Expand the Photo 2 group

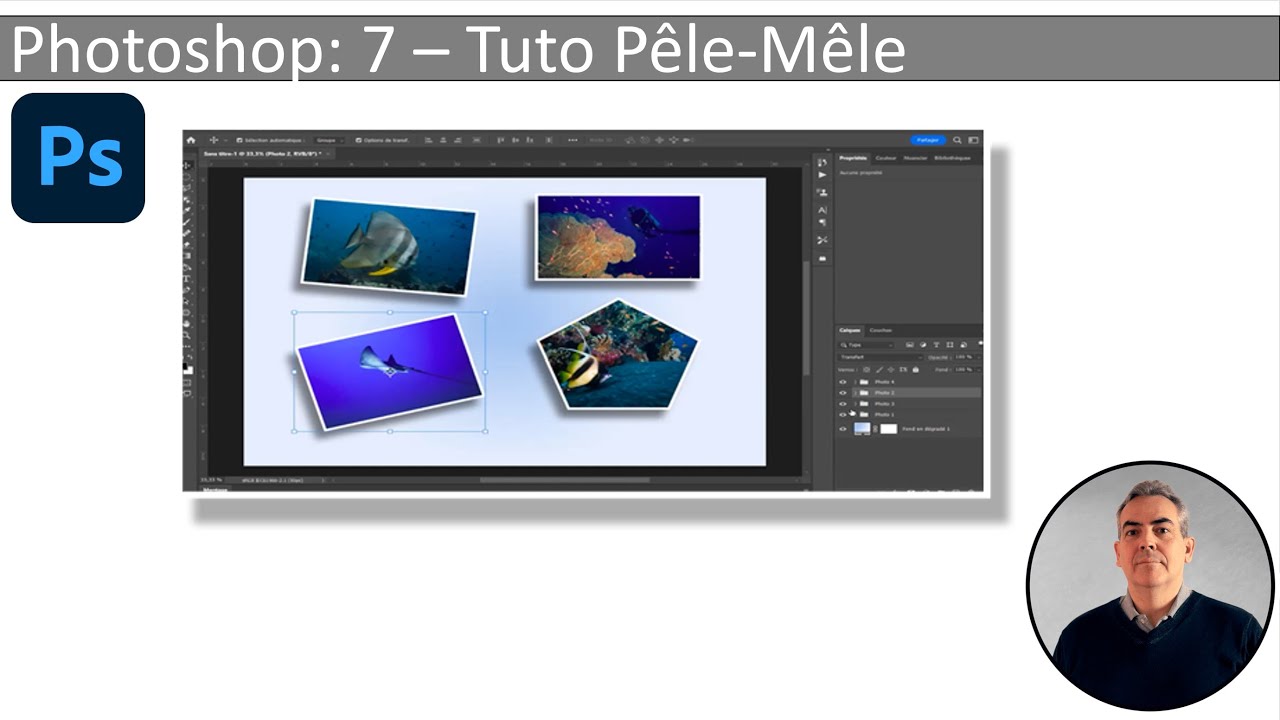click(x=855, y=393)
